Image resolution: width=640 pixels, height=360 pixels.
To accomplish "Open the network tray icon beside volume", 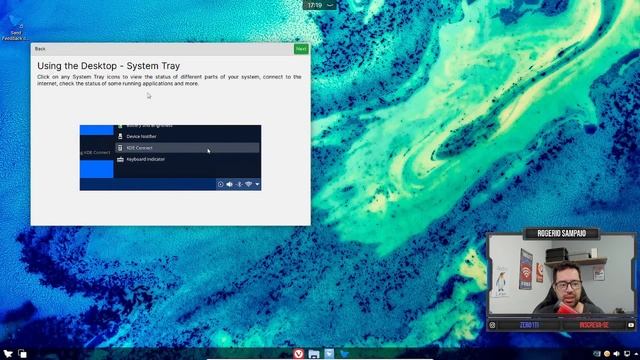I will click(627, 354).
